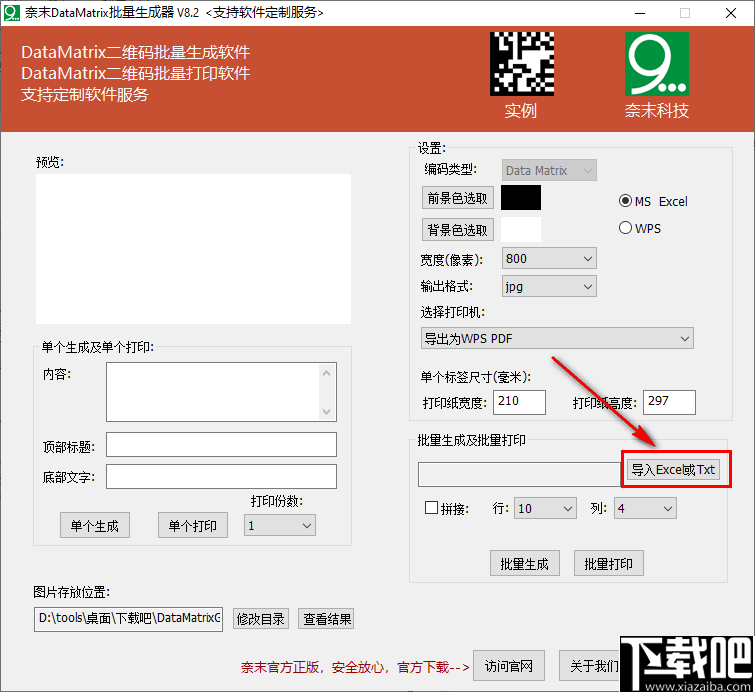Screen dimensions: 755x692
Task: Click the 内容 scrollbar down arrow
Action: 326,411
